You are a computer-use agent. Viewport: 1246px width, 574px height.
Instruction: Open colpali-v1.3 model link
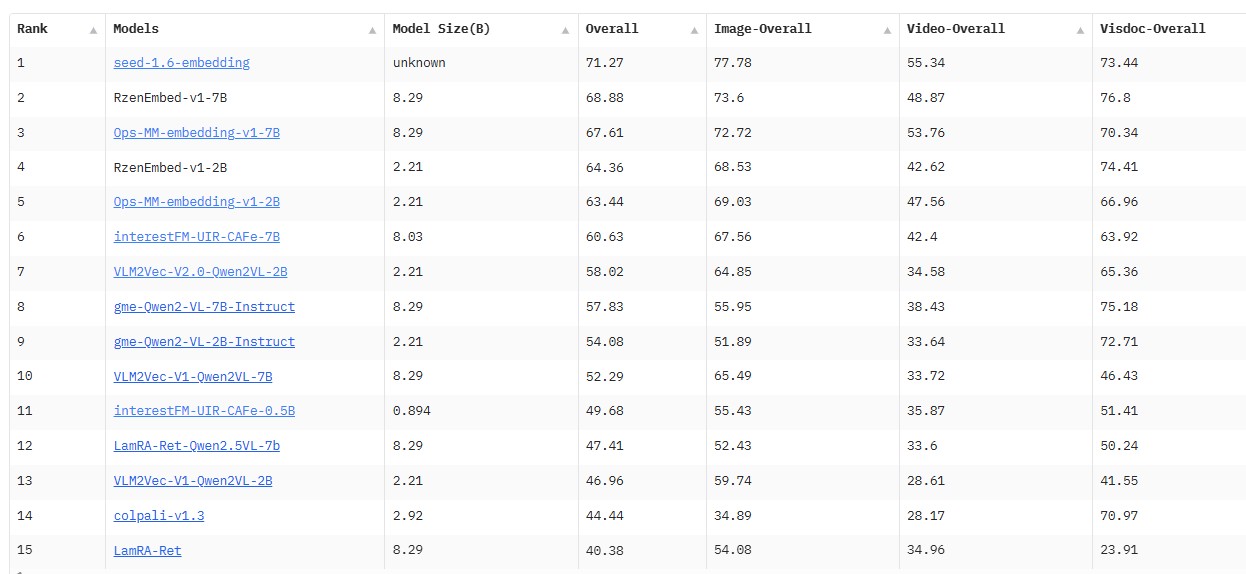click(x=158, y=516)
